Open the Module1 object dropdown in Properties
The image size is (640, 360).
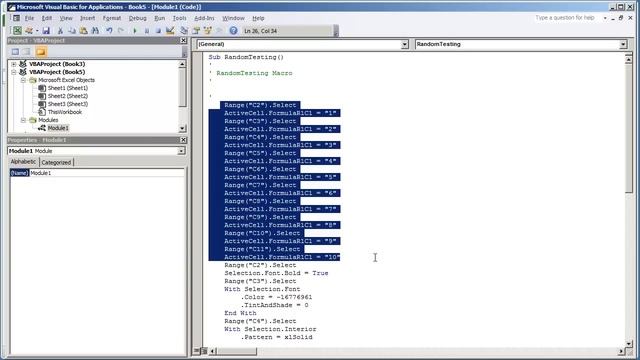click(x=181, y=151)
